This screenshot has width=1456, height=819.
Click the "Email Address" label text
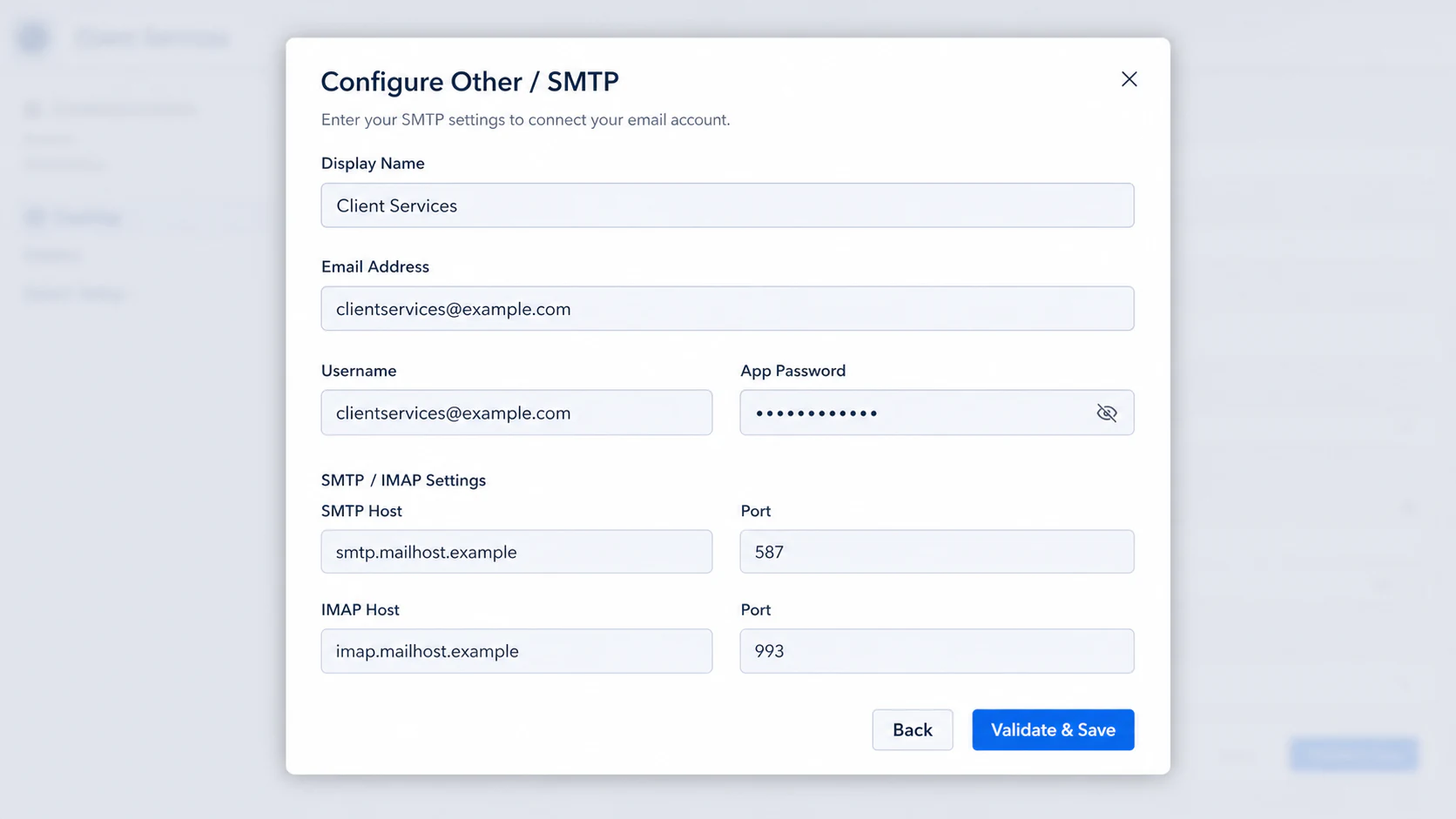[375, 267]
